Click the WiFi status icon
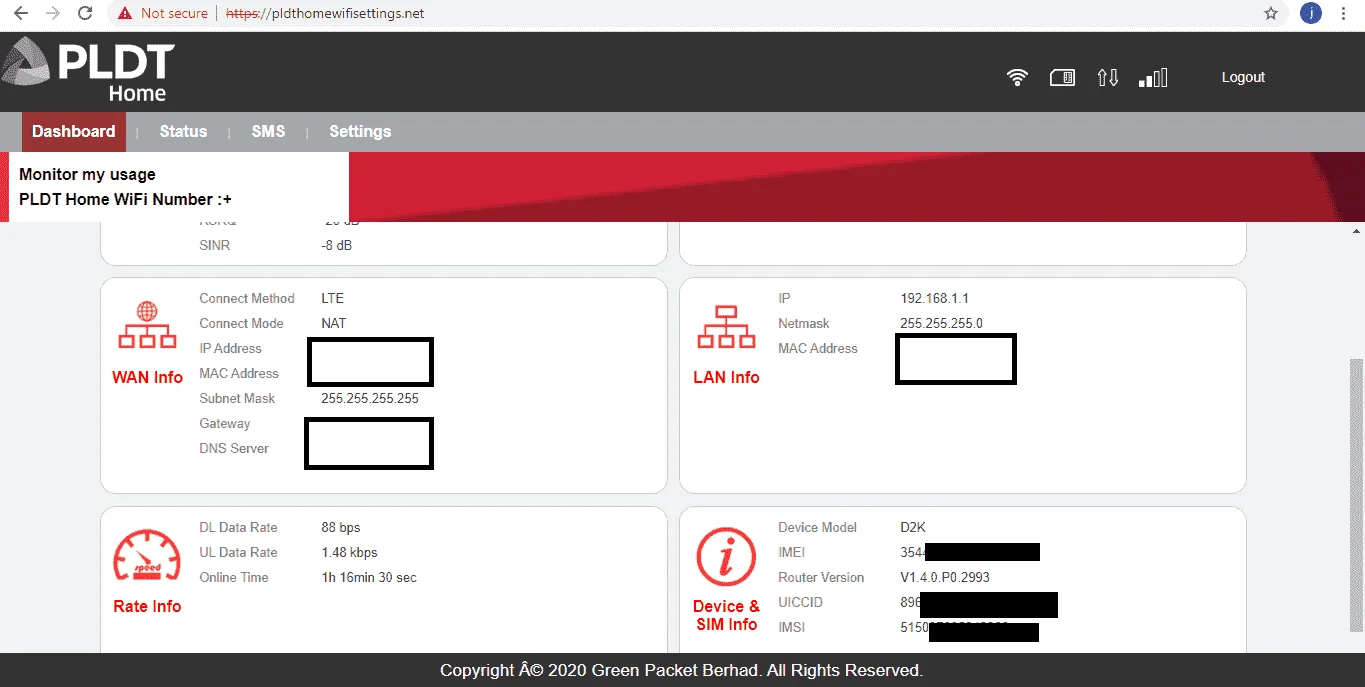 click(1017, 77)
